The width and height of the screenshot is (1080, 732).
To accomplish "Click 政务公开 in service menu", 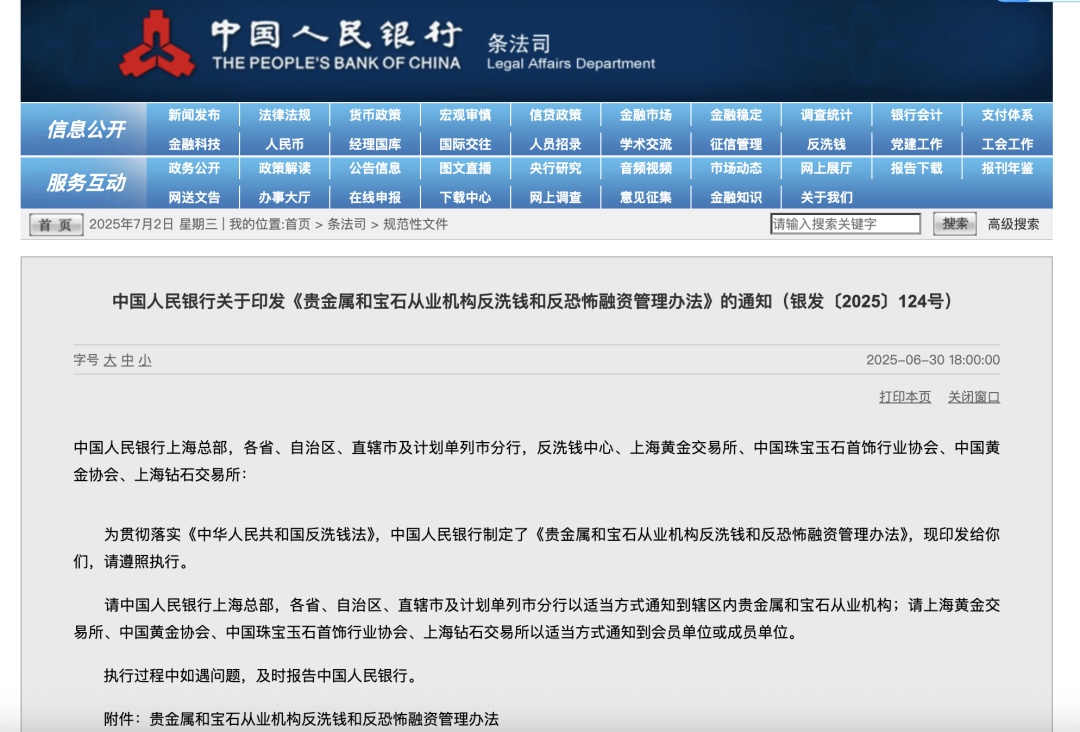I will point(194,168).
